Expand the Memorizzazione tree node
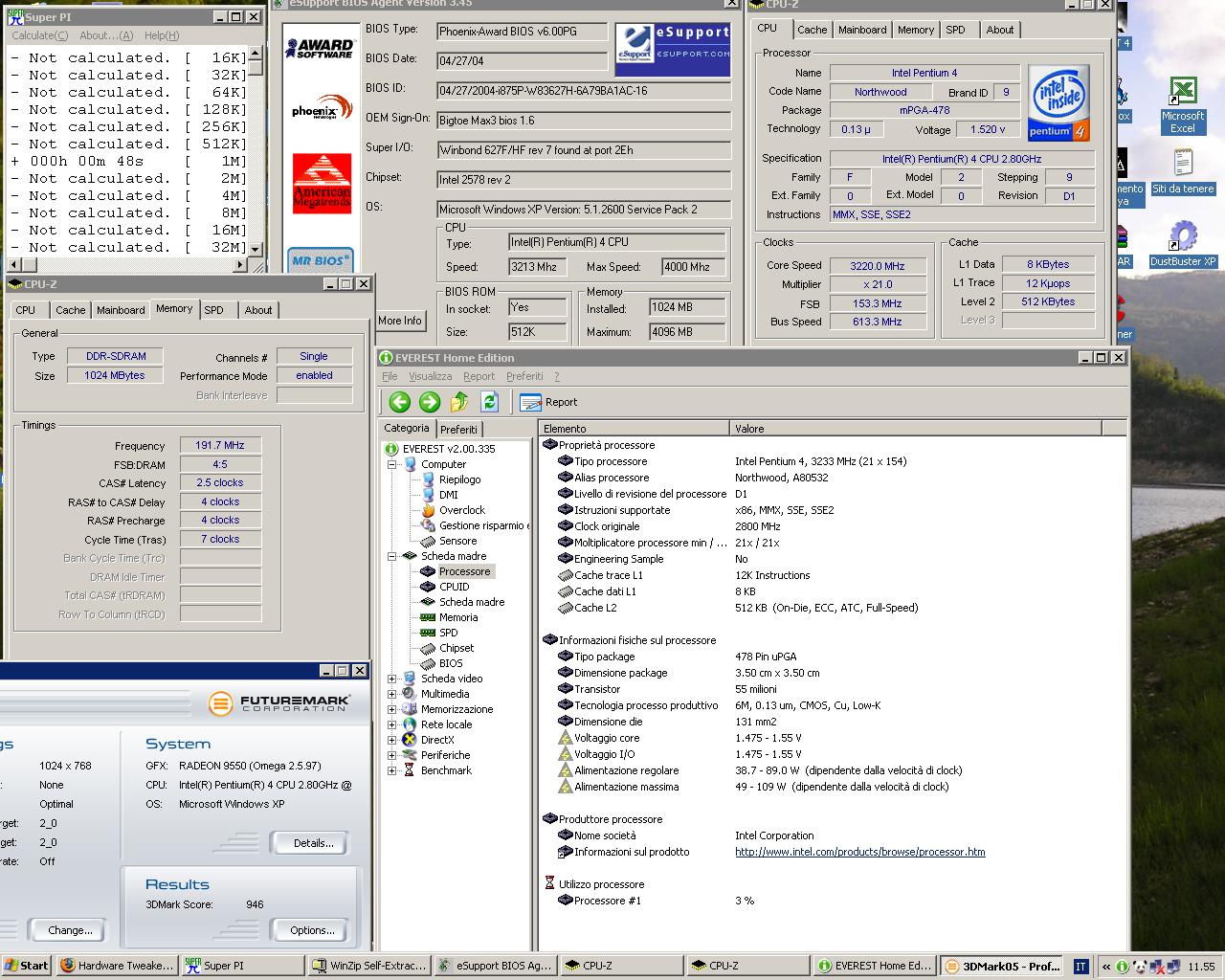 [392, 709]
